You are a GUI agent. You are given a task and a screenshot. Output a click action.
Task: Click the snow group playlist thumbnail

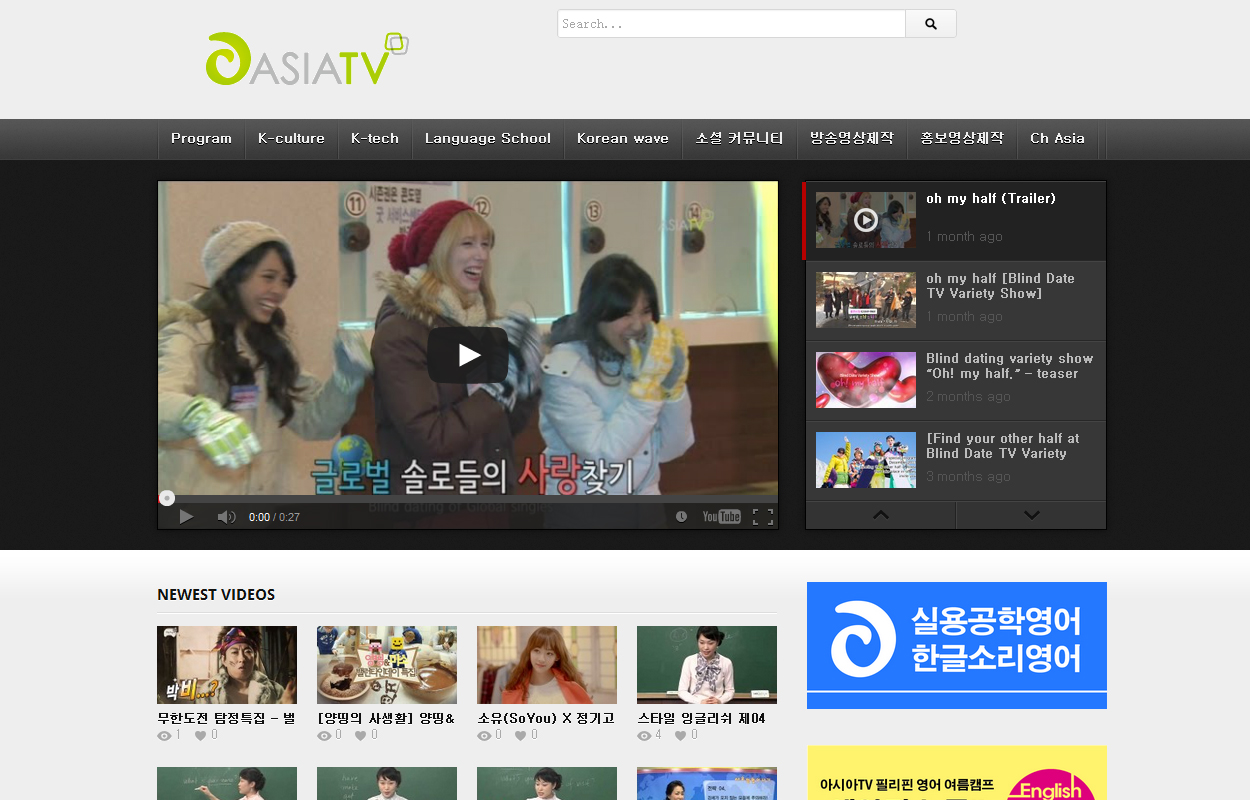pyautogui.click(x=866, y=460)
